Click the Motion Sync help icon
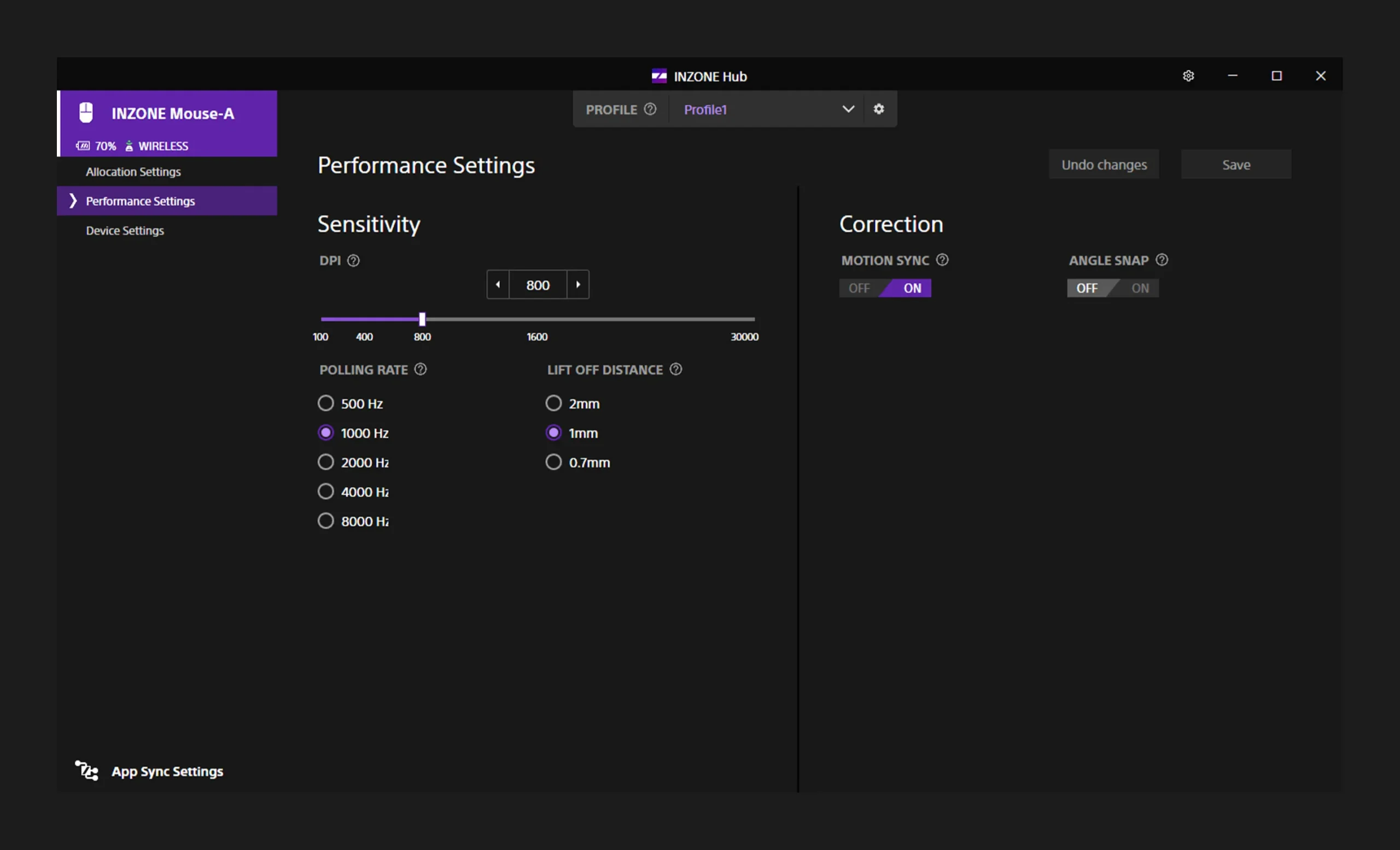This screenshot has width=1400, height=850. coord(942,260)
